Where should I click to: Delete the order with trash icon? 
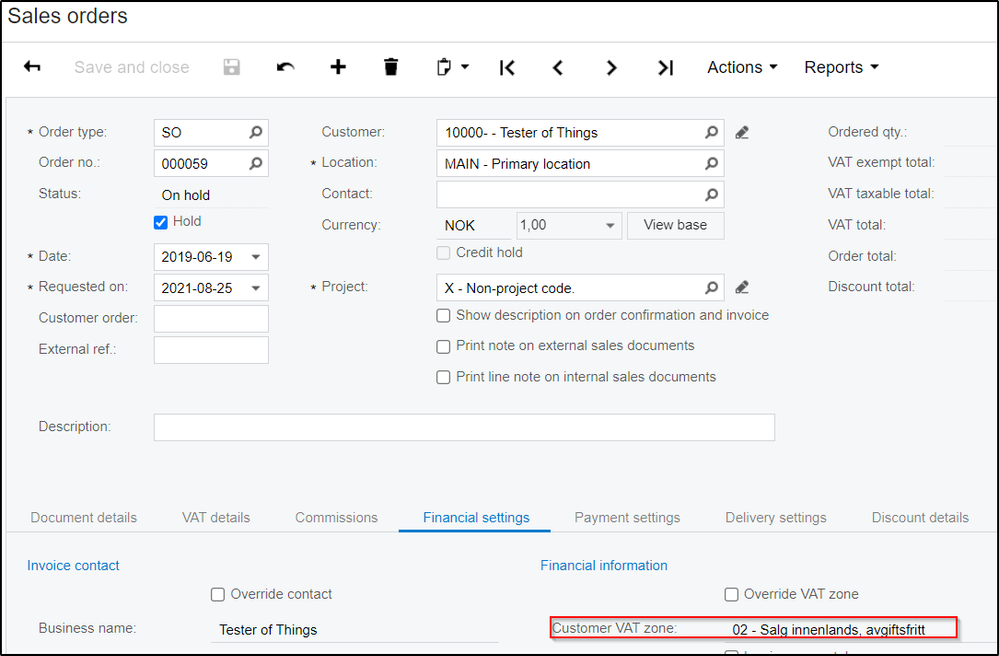click(391, 67)
